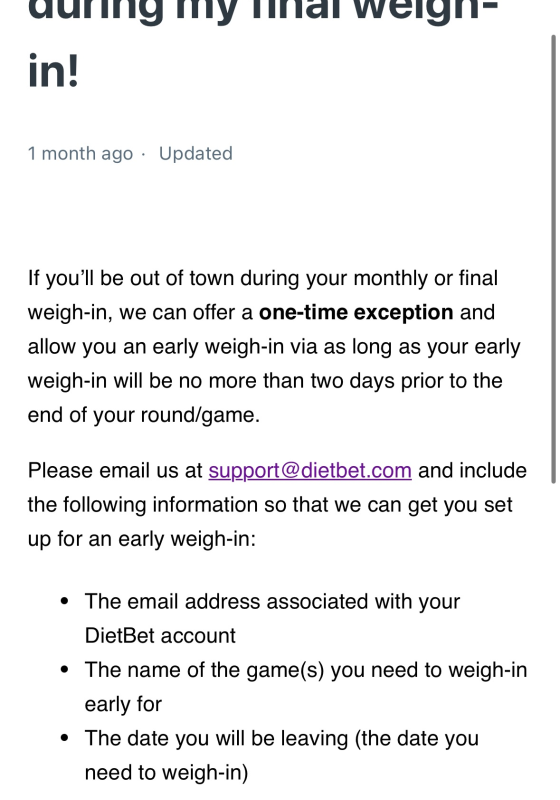Image resolution: width=560 pixels, height=800 pixels.
Task: Open the support@dietbet.com email link
Action: pos(310,470)
